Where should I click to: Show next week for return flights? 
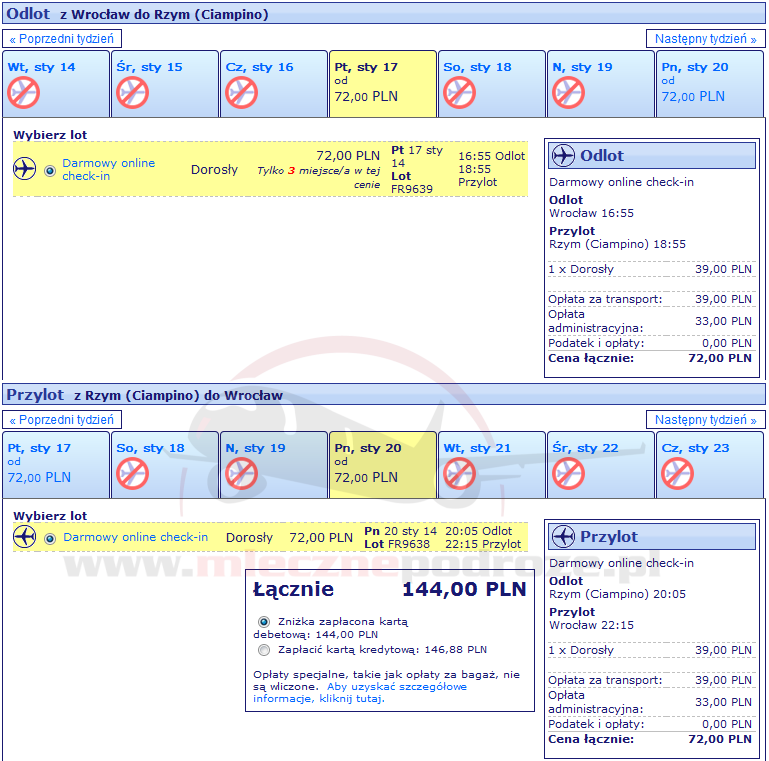705,420
